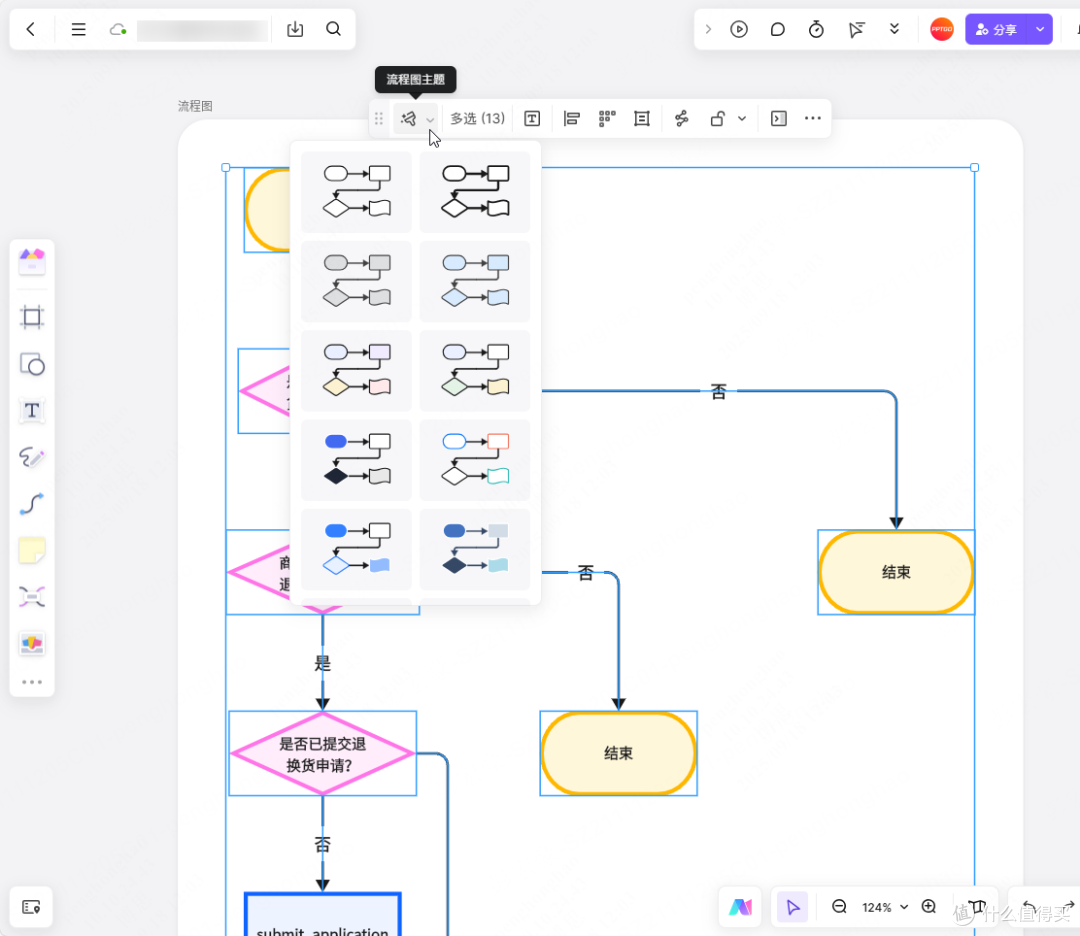
Task: Select plain thin-outline flowchart theme
Action: click(357, 191)
